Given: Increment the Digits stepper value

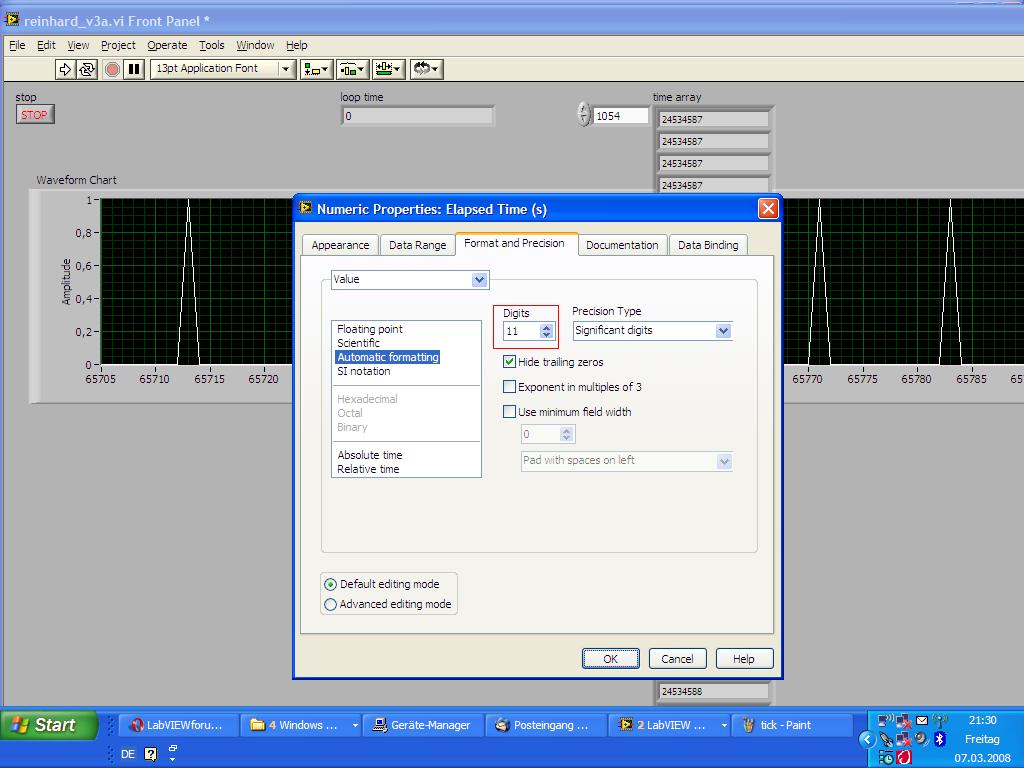Looking at the screenshot, I should pyautogui.click(x=546, y=326).
